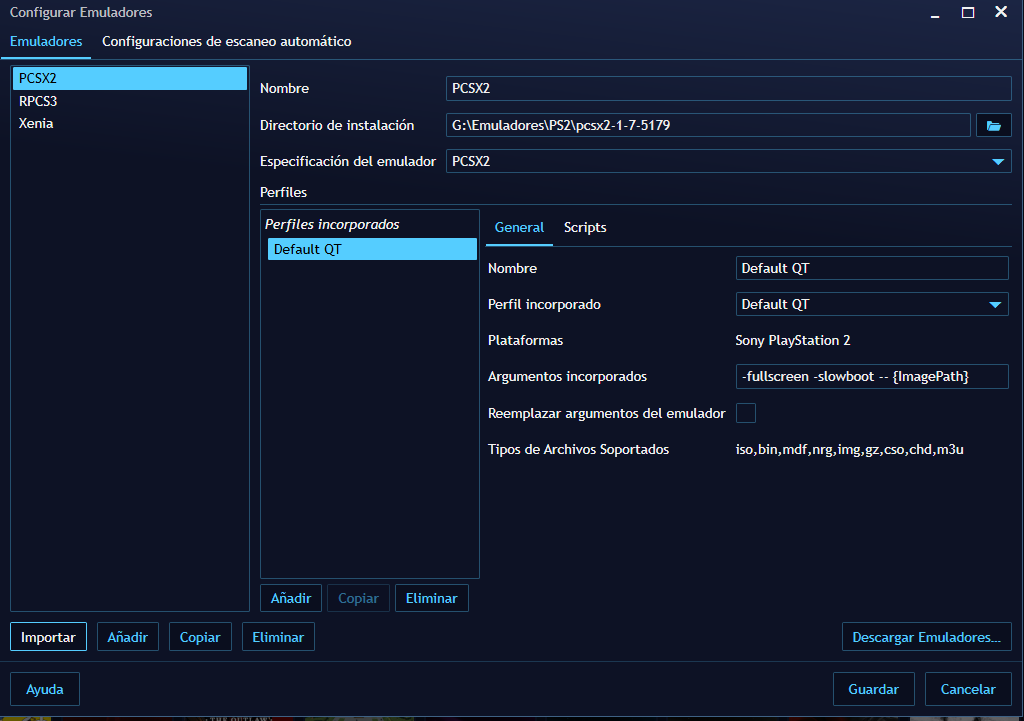Viewport: 1024px width, 721px height.
Task: Select the General profile tab
Action: [x=519, y=228]
